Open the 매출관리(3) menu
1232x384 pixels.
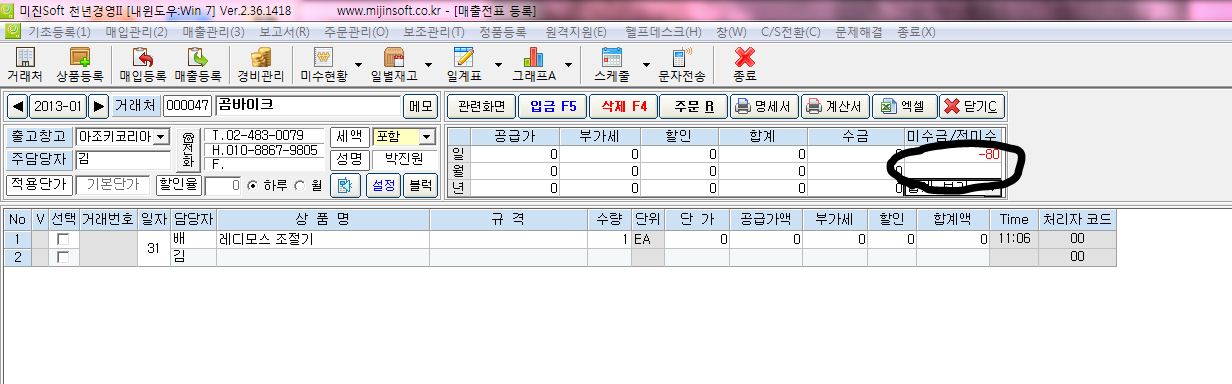click(214, 32)
